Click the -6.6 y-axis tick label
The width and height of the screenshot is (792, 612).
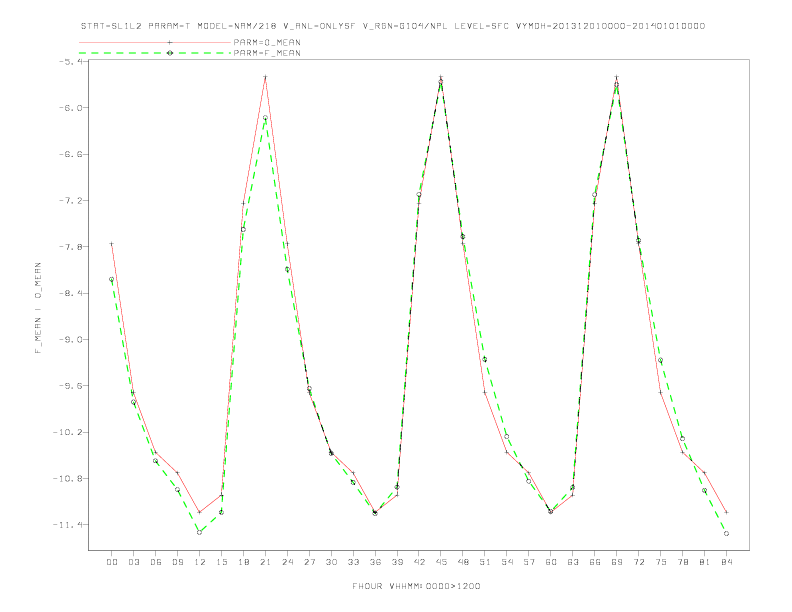pyautogui.click(x=71, y=154)
